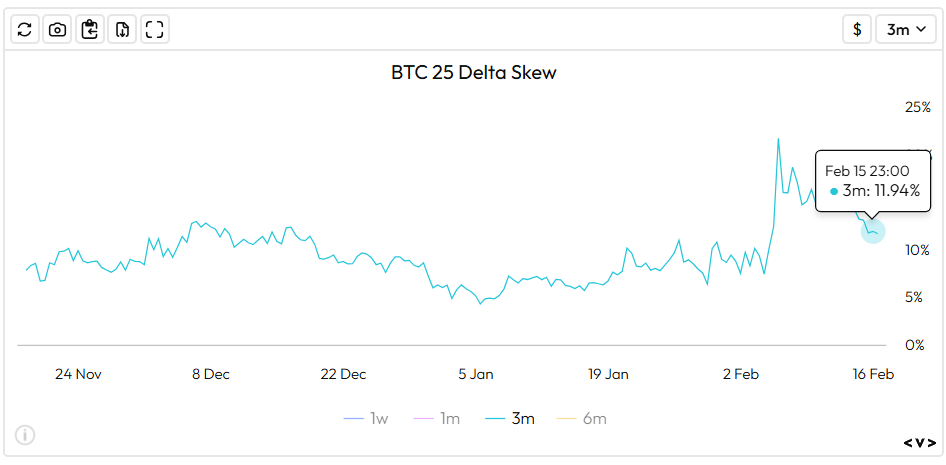Screen dimensions: 946x465
Task: Open chart info via the info icon
Action: (25, 435)
